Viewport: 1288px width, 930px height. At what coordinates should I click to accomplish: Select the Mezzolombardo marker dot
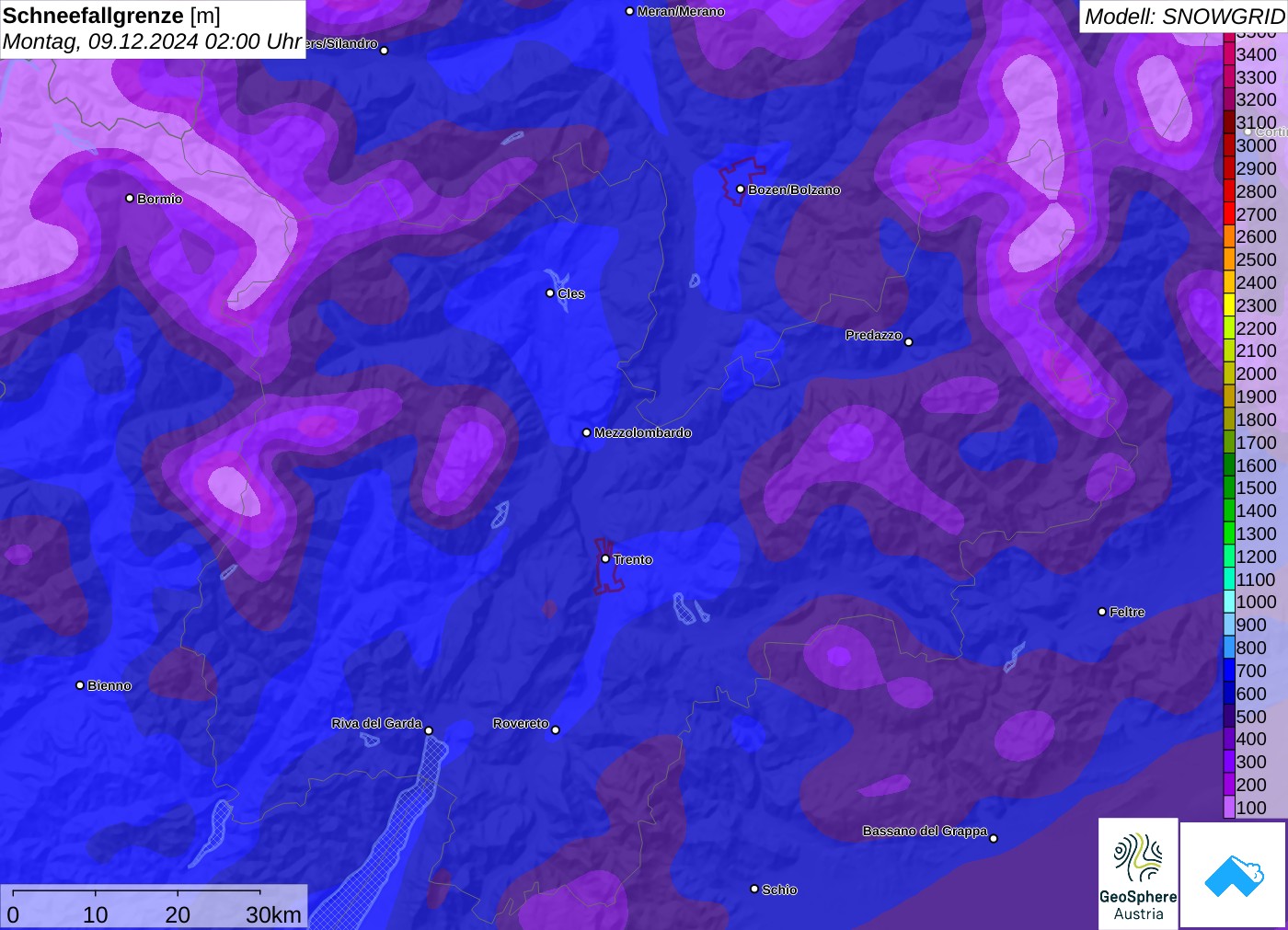coord(587,432)
